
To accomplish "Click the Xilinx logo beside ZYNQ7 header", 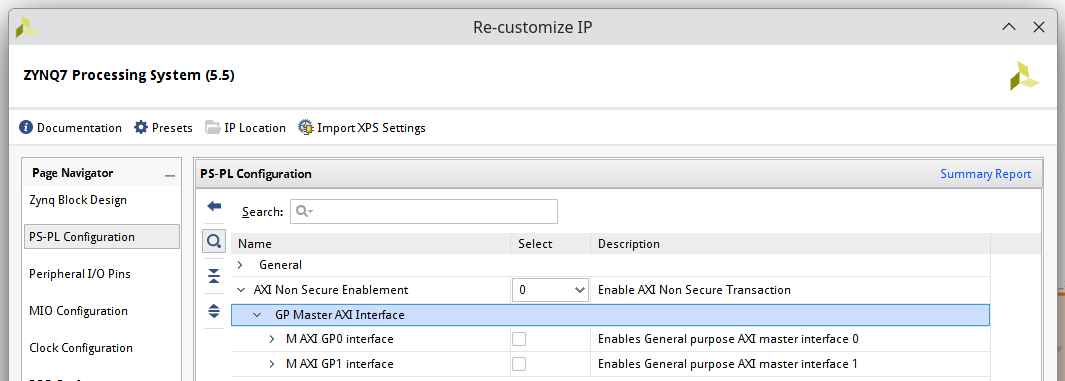I will pos(1024,76).
